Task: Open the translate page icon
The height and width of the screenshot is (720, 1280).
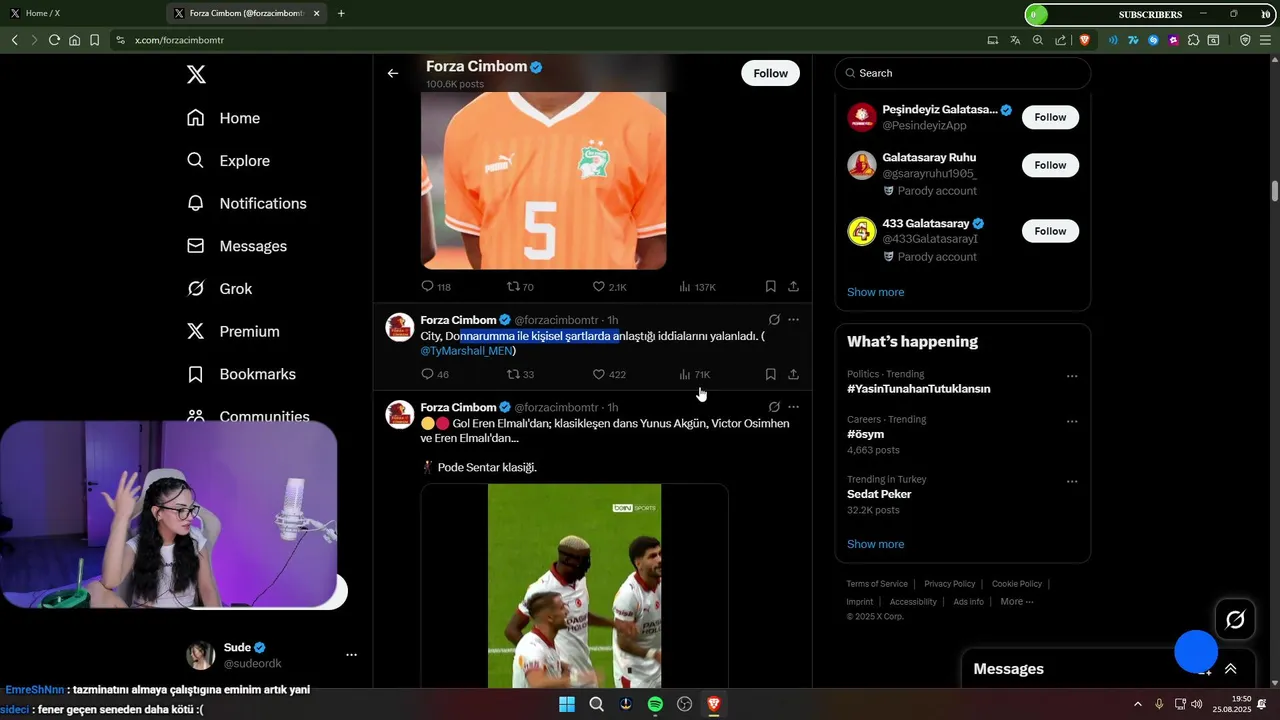Action: (1015, 40)
